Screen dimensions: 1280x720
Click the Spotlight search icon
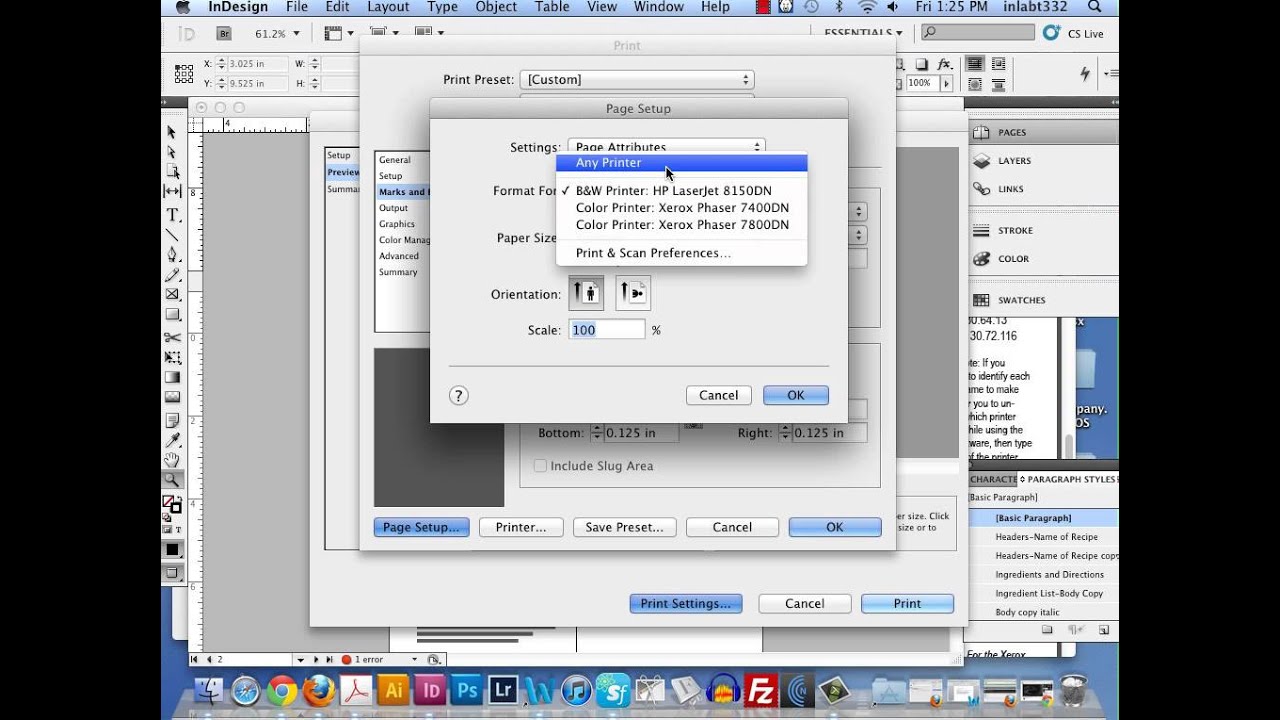1095,7
